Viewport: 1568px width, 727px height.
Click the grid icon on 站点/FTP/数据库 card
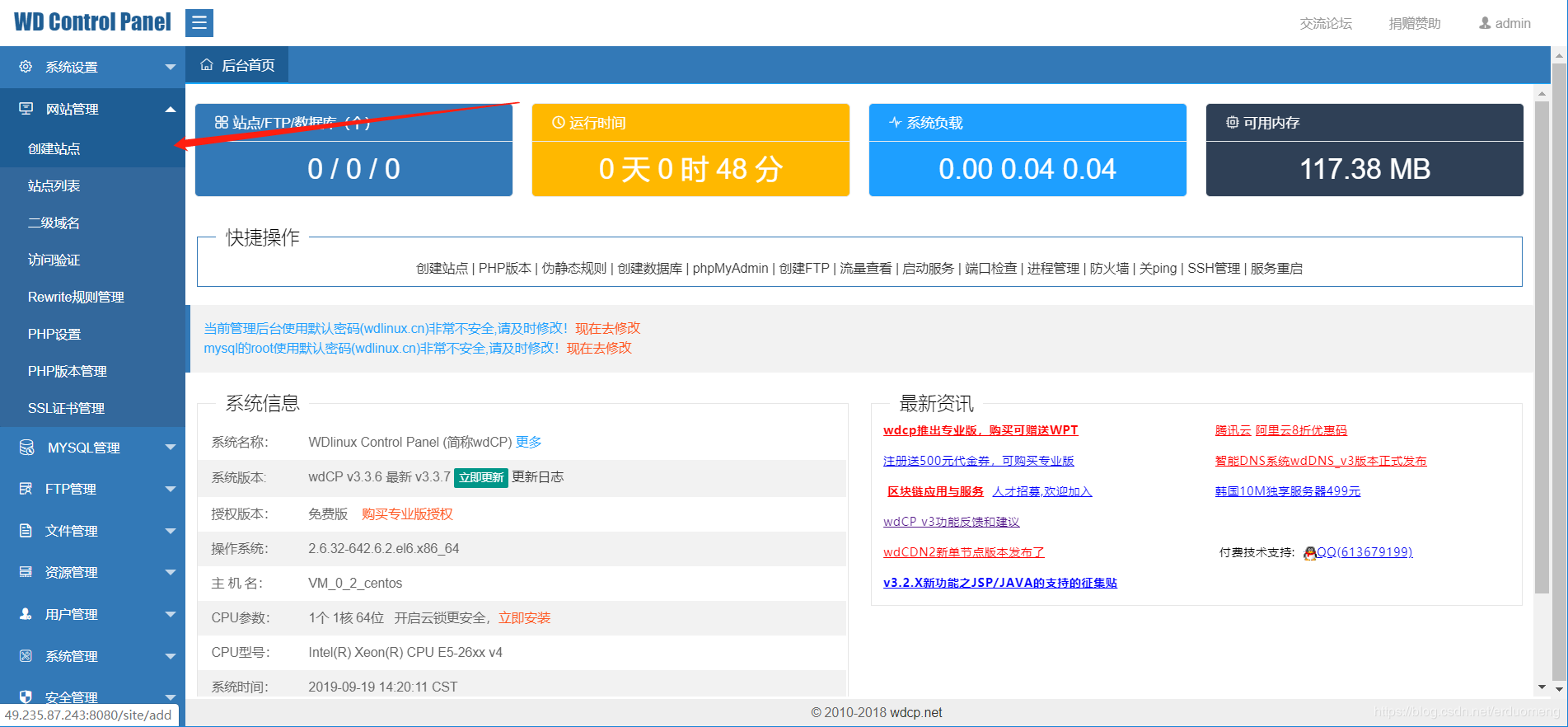coord(221,123)
